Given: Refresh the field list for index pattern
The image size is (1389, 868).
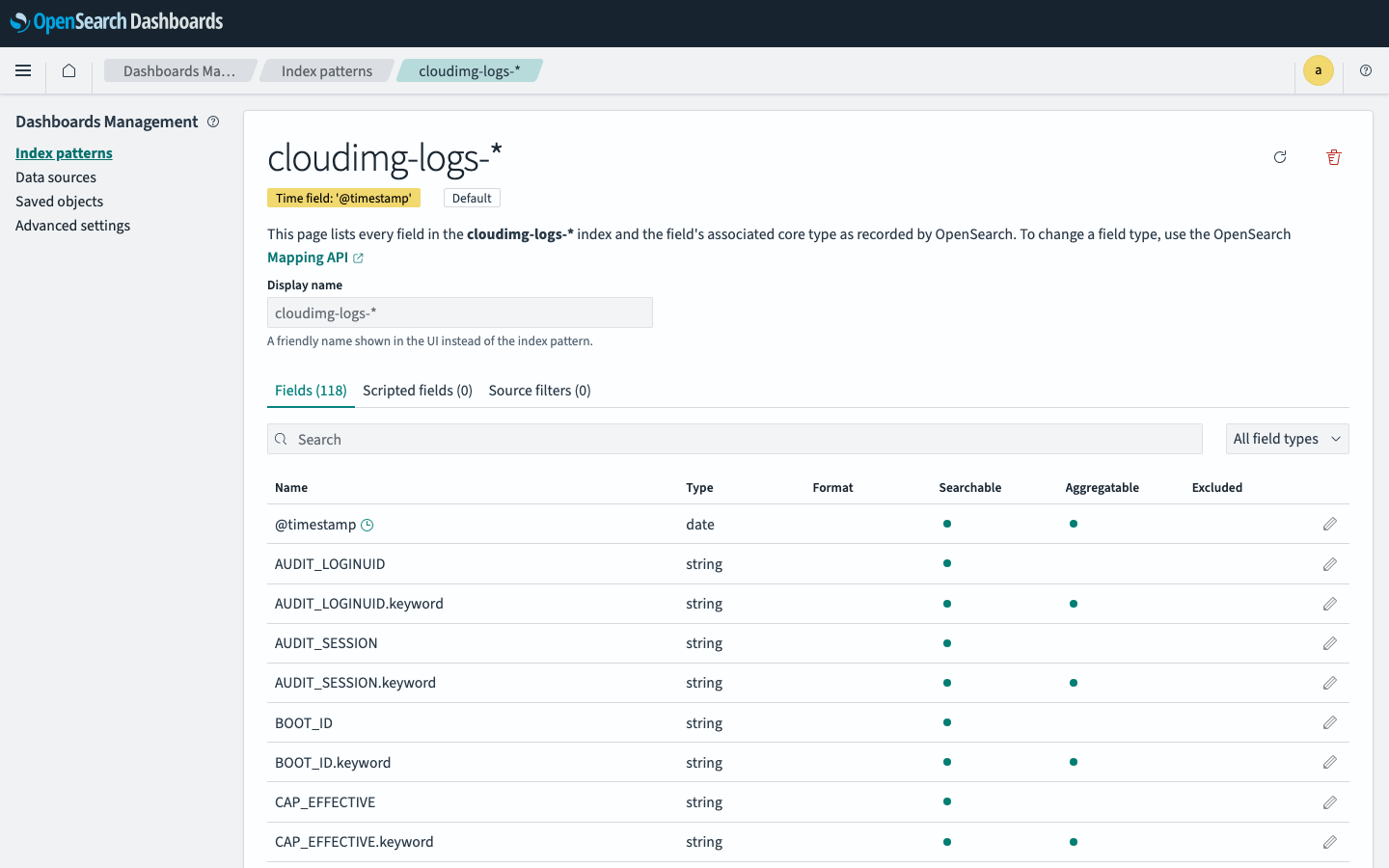Looking at the screenshot, I should (1280, 157).
